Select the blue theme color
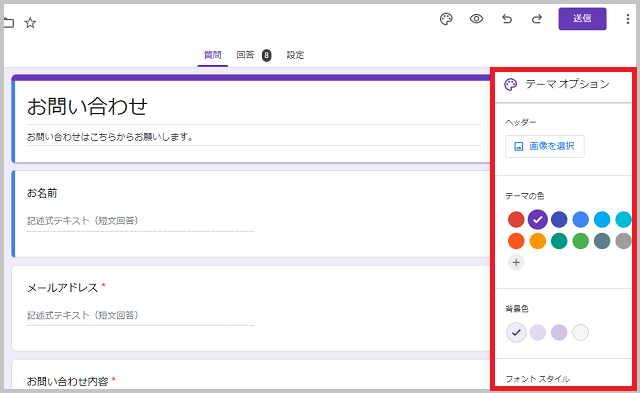This screenshot has height=393, width=640. [x=580, y=220]
